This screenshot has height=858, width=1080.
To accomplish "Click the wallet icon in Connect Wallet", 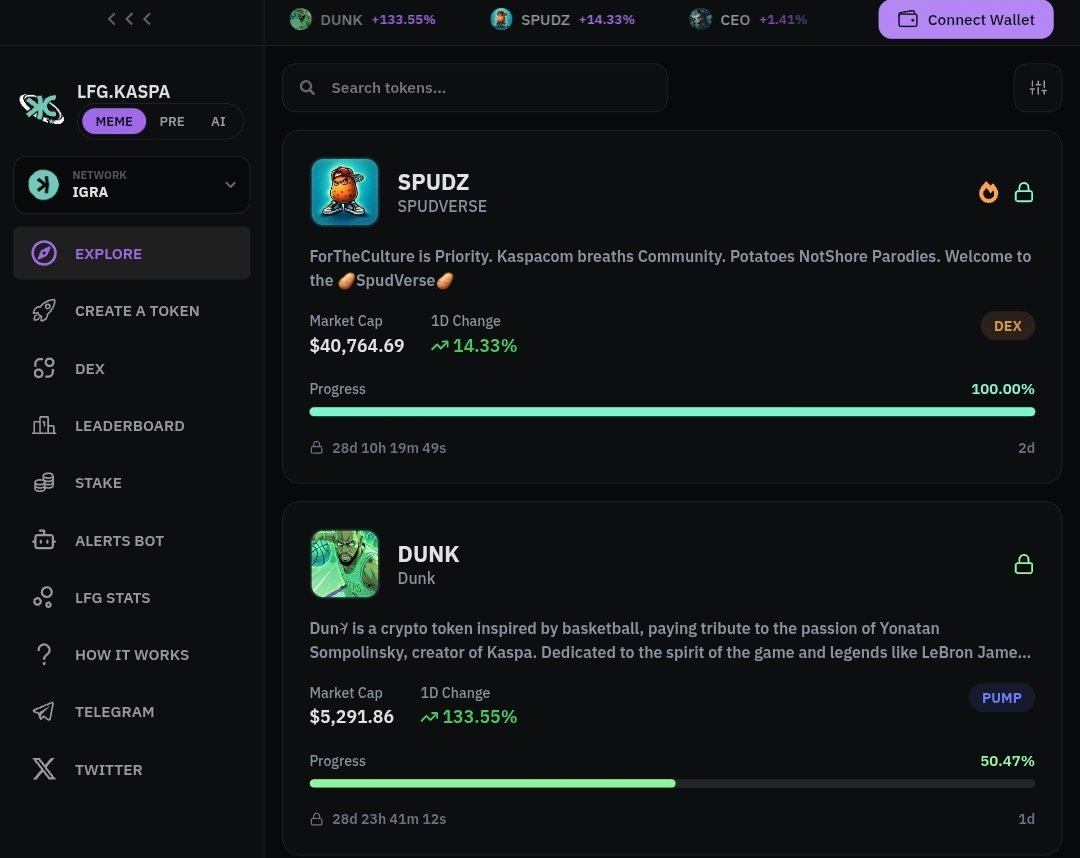I will (908, 19).
